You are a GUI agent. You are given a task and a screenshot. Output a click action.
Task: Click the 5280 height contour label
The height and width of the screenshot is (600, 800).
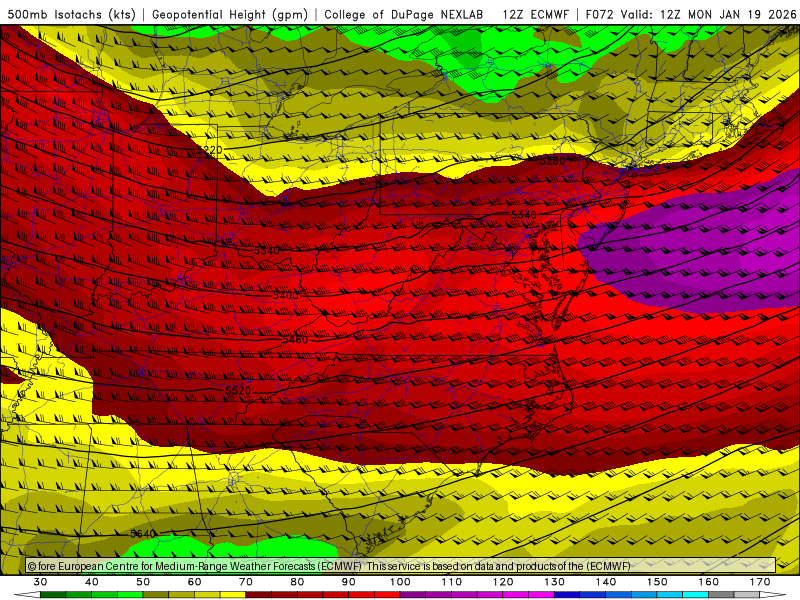[x=553, y=161]
